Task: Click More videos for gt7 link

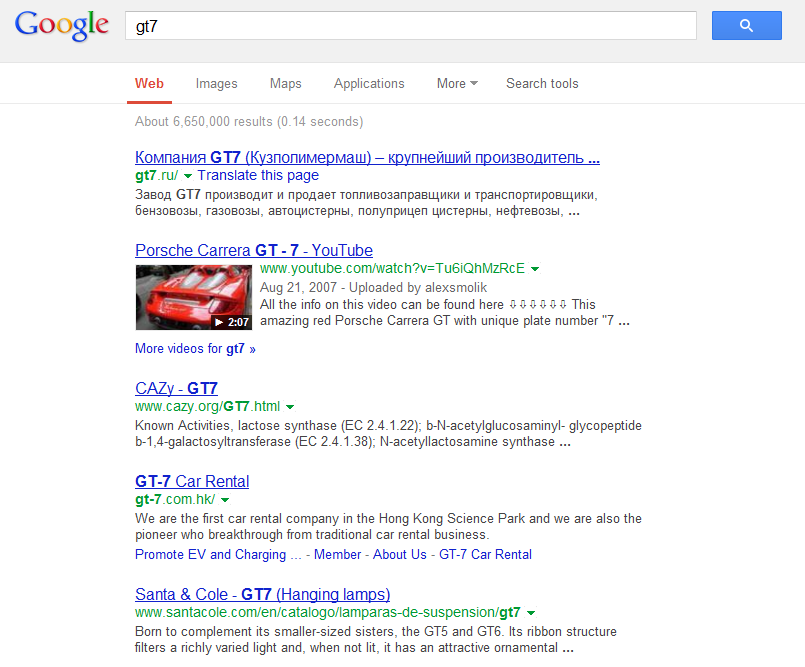Action: 195,349
